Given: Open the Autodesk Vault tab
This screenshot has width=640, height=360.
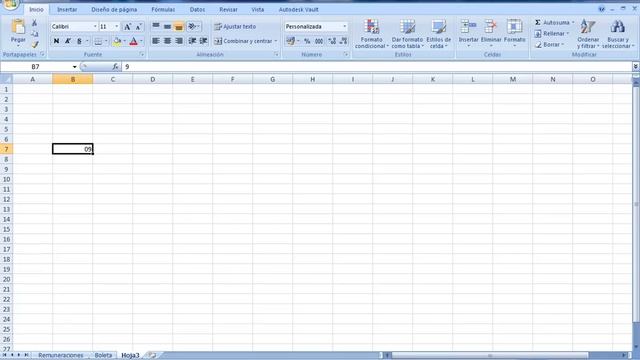Looking at the screenshot, I should pyautogui.click(x=298, y=9).
